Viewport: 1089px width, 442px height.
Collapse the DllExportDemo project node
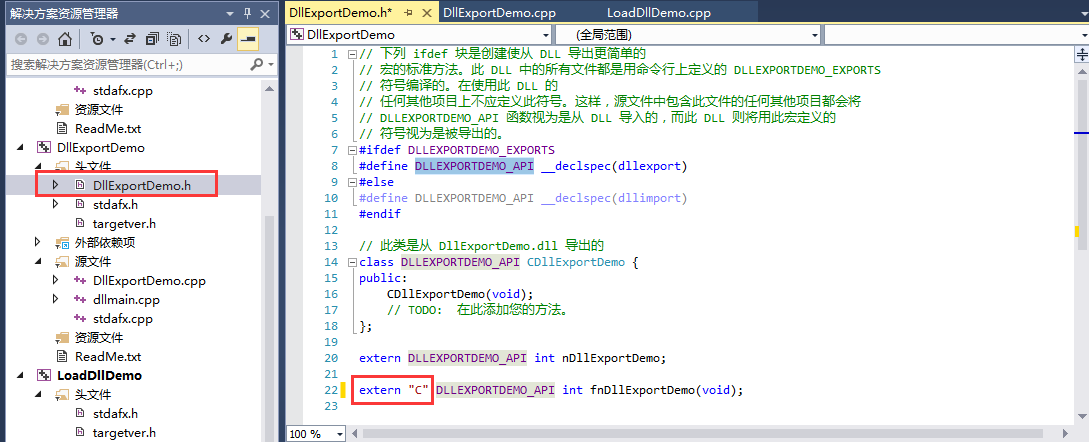19,148
